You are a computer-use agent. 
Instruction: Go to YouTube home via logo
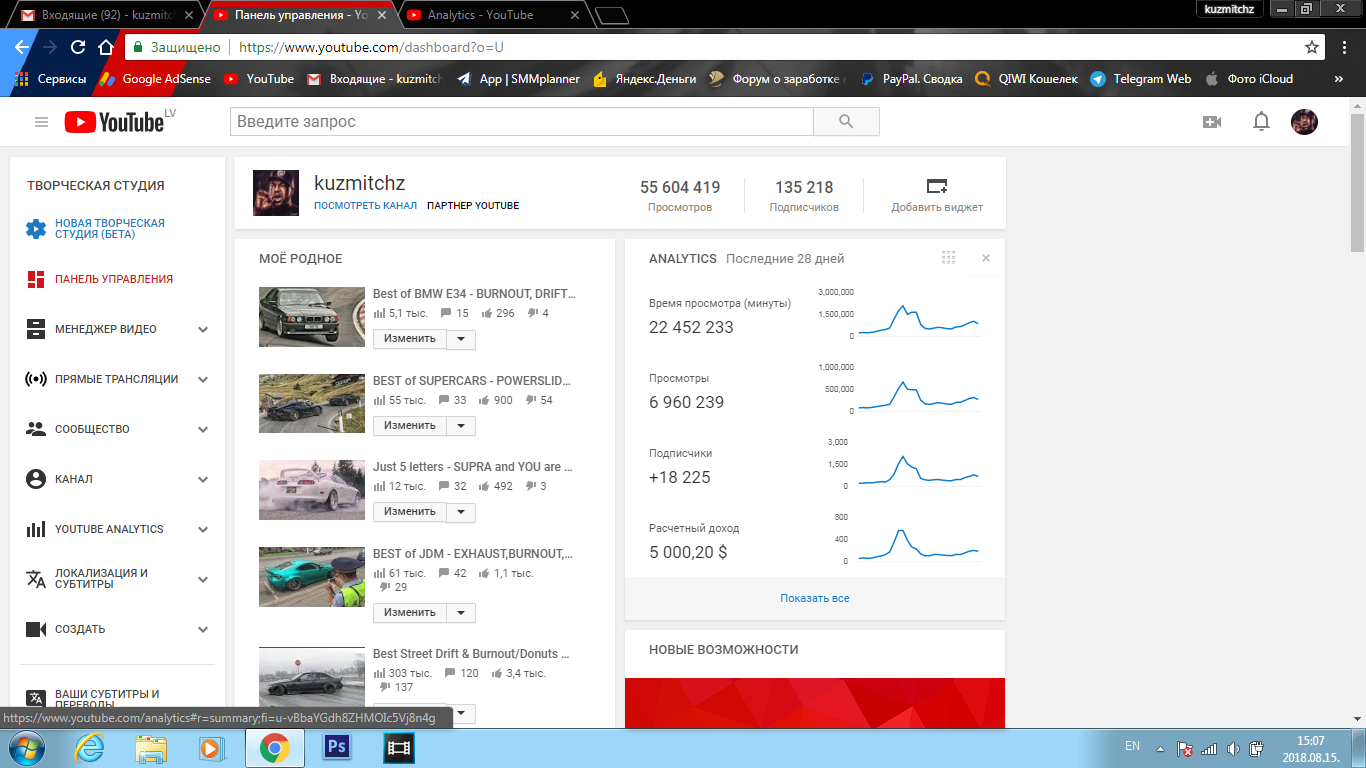(x=114, y=122)
